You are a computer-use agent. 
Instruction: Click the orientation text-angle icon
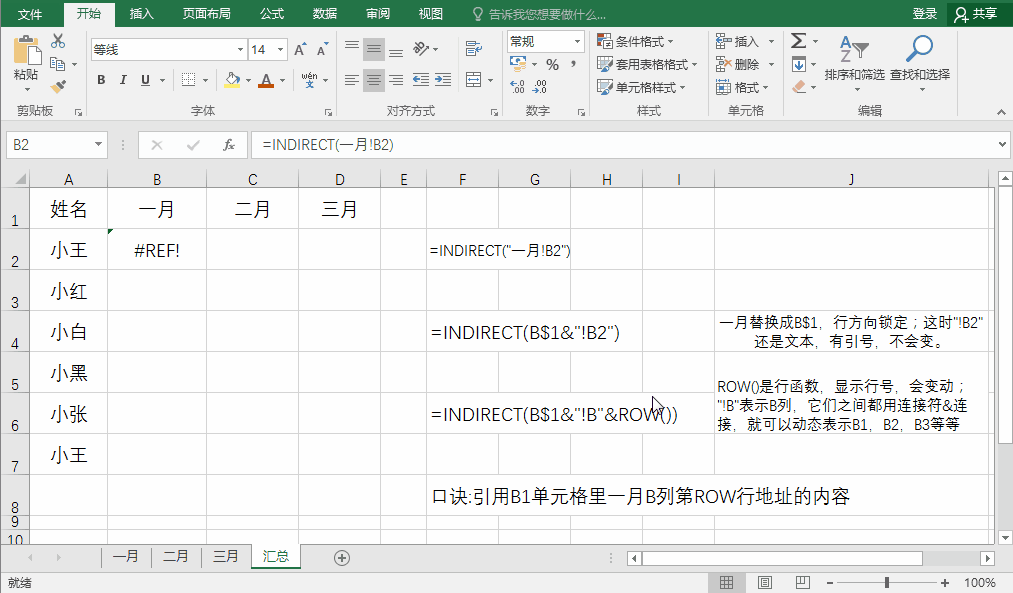tap(421, 49)
